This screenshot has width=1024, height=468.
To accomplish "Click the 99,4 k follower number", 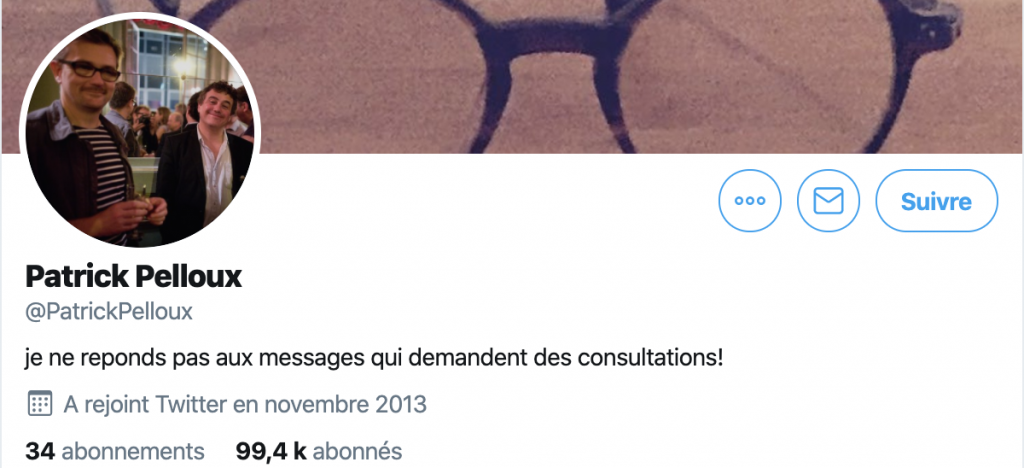I will pyautogui.click(x=271, y=451).
